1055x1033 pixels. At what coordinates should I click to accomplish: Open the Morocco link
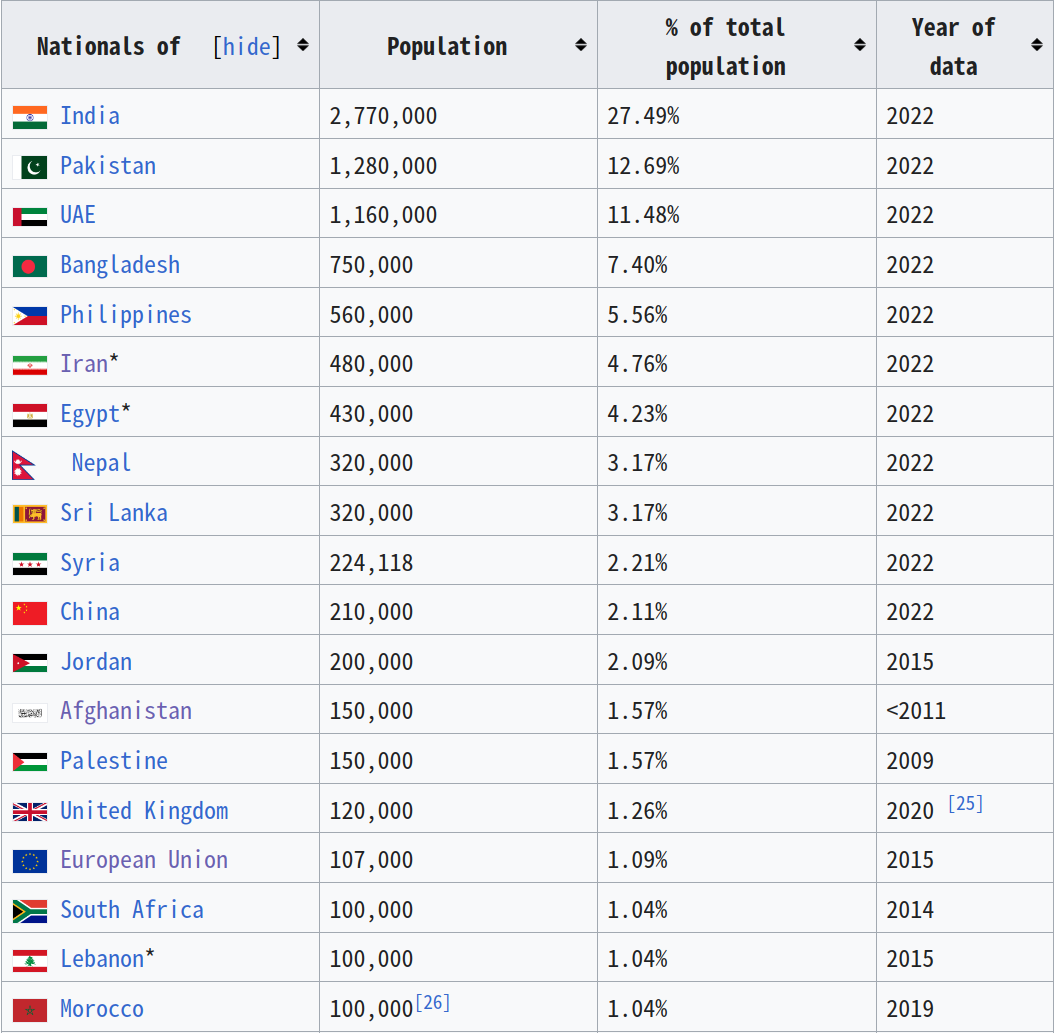pyautogui.click(x=102, y=1009)
